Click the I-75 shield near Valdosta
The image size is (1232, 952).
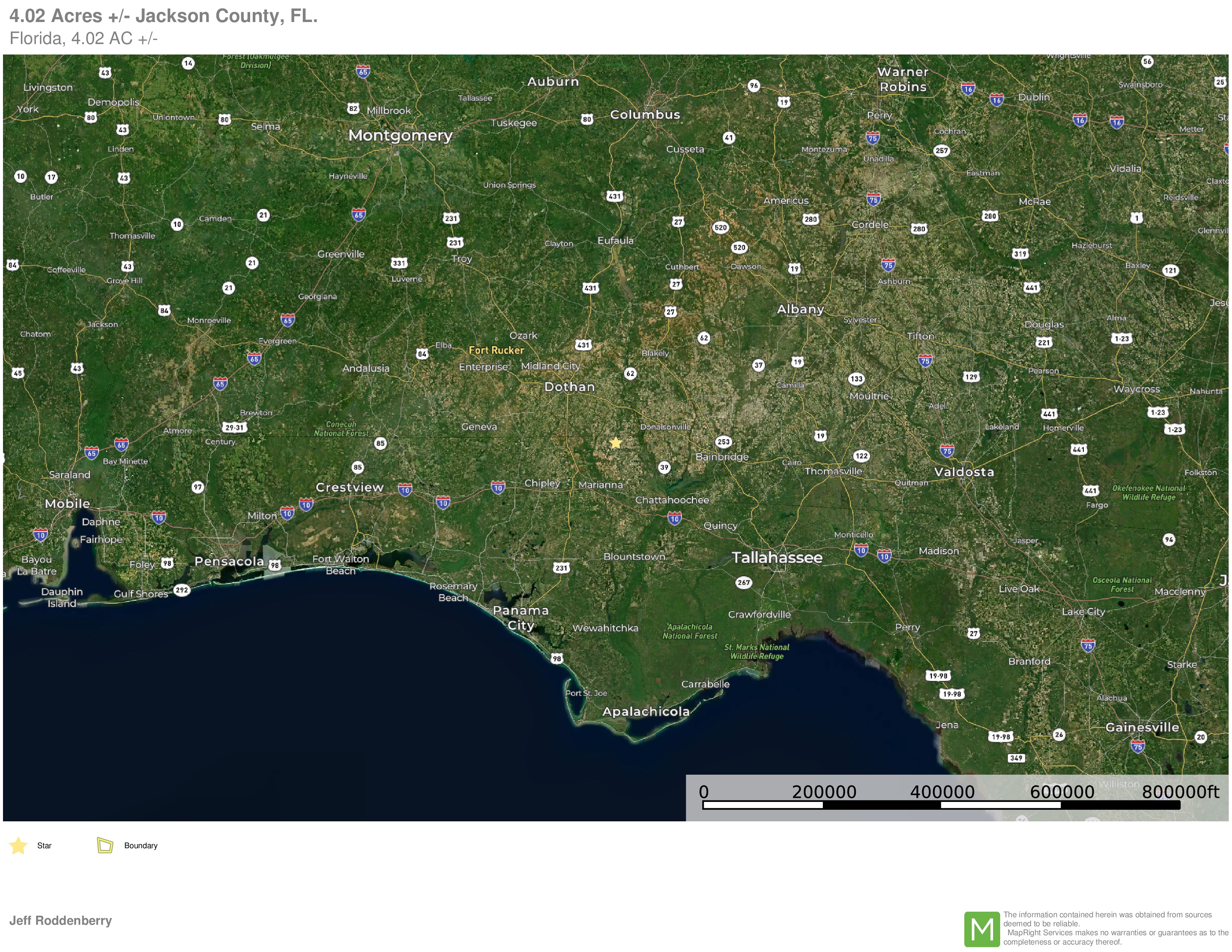947,450
